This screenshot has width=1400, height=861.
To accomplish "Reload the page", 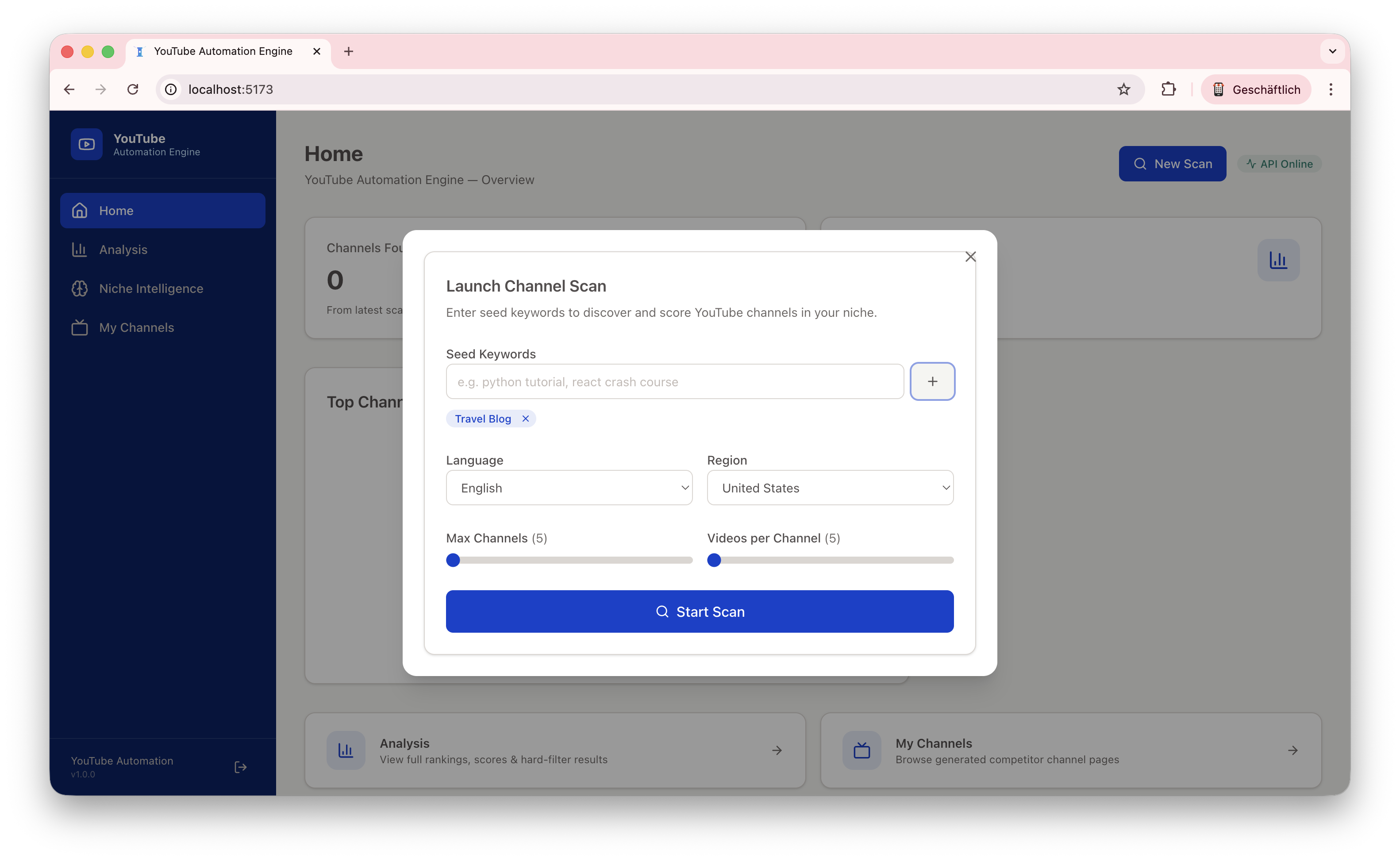I will pos(133,89).
